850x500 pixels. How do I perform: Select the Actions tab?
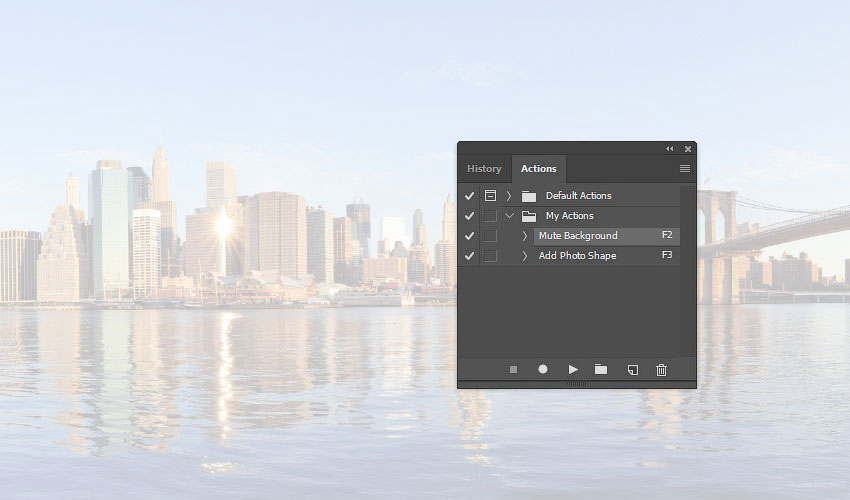pos(538,169)
